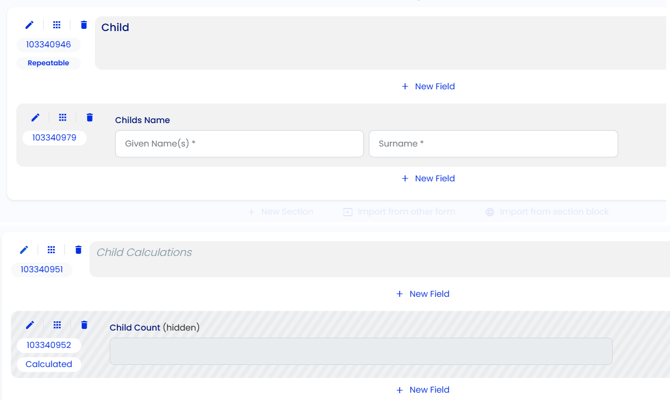Edit Child Calculations section pencil icon
670x403 pixels.
tap(24, 250)
